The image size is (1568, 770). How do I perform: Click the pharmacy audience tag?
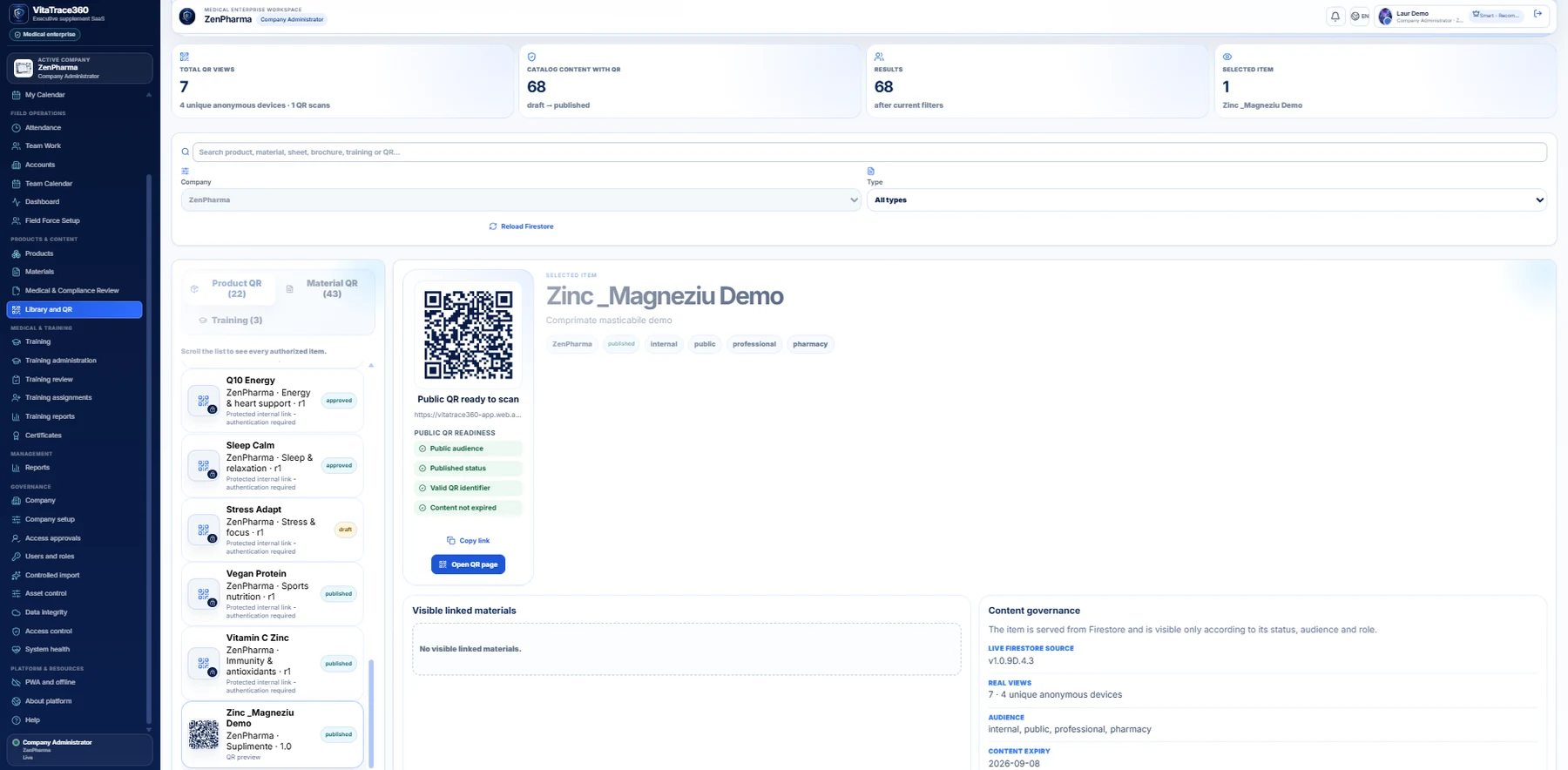point(810,344)
